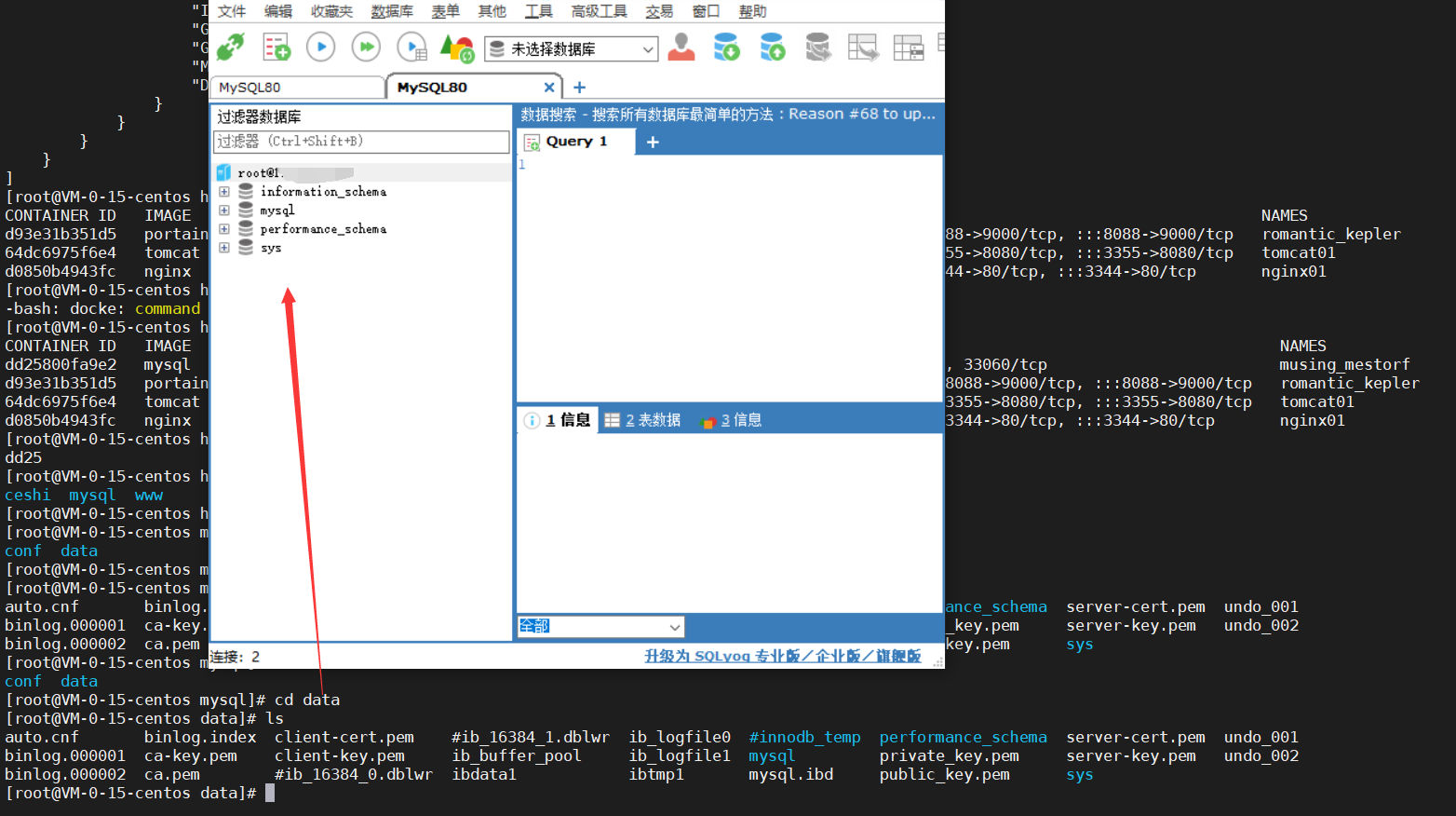
Task: Click the schema designer table icon with arrow
Action: click(x=863, y=47)
